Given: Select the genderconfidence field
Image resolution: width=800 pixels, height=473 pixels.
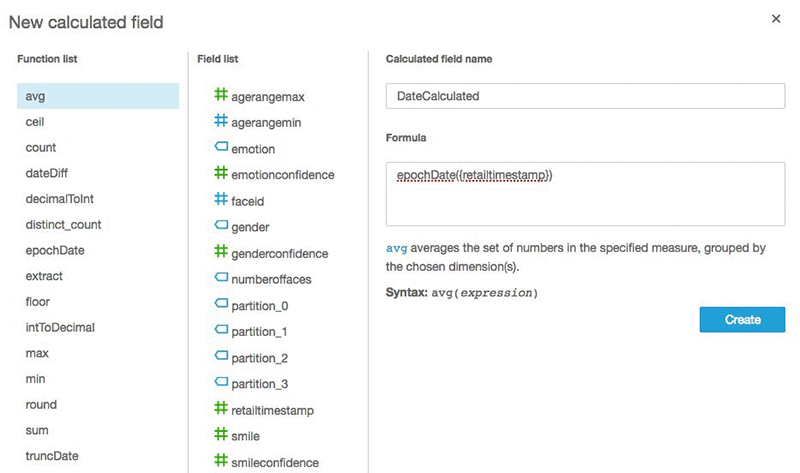Looking at the screenshot, I should (x=279, y=254).
